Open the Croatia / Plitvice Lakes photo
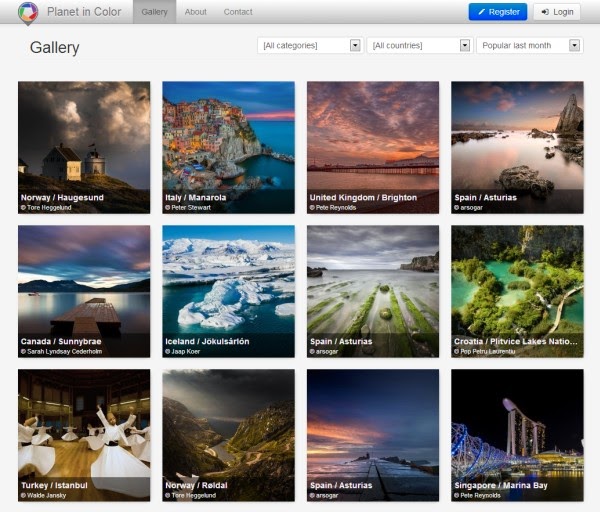 coord(517,291)
